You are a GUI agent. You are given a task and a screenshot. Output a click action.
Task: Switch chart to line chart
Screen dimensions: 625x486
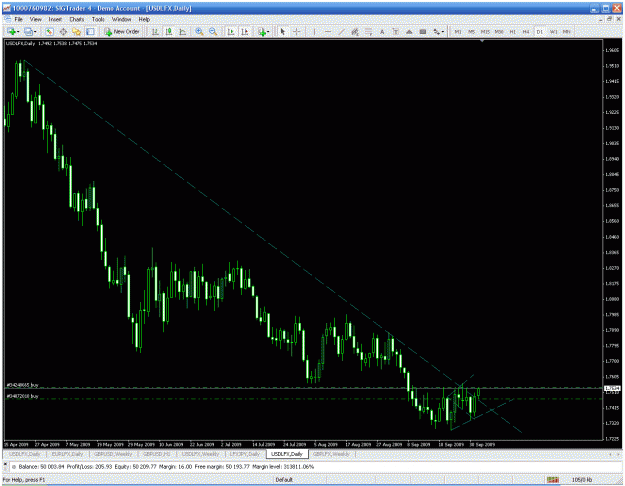(x=183, y=31)
